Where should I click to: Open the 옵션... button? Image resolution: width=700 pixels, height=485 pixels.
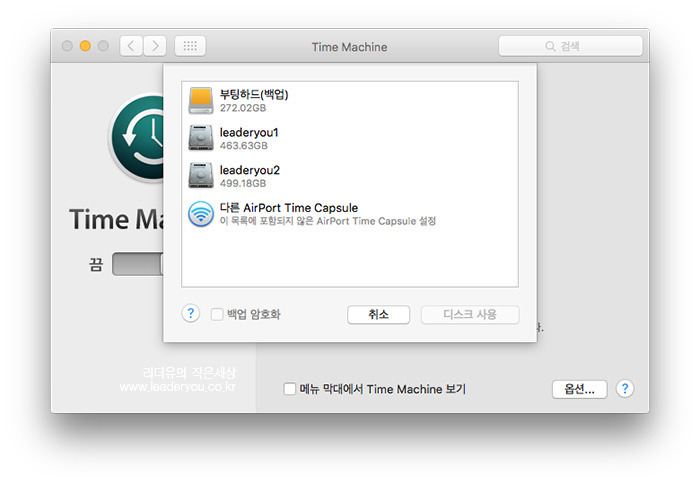579,389
